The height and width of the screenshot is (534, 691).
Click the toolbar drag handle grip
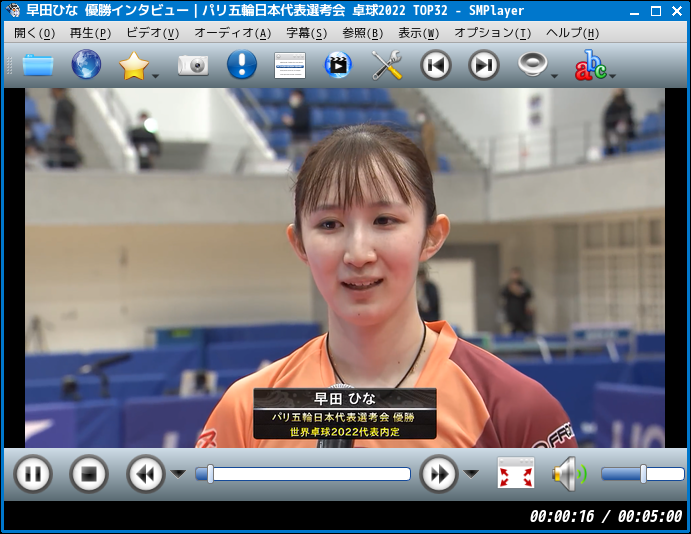(9, 65)
